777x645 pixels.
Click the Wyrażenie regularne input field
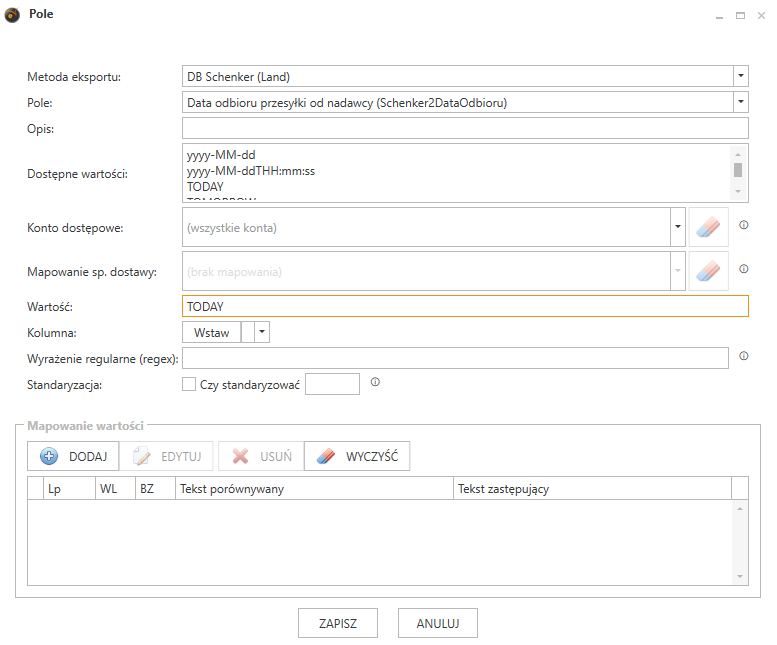click(x=455, y=358)
